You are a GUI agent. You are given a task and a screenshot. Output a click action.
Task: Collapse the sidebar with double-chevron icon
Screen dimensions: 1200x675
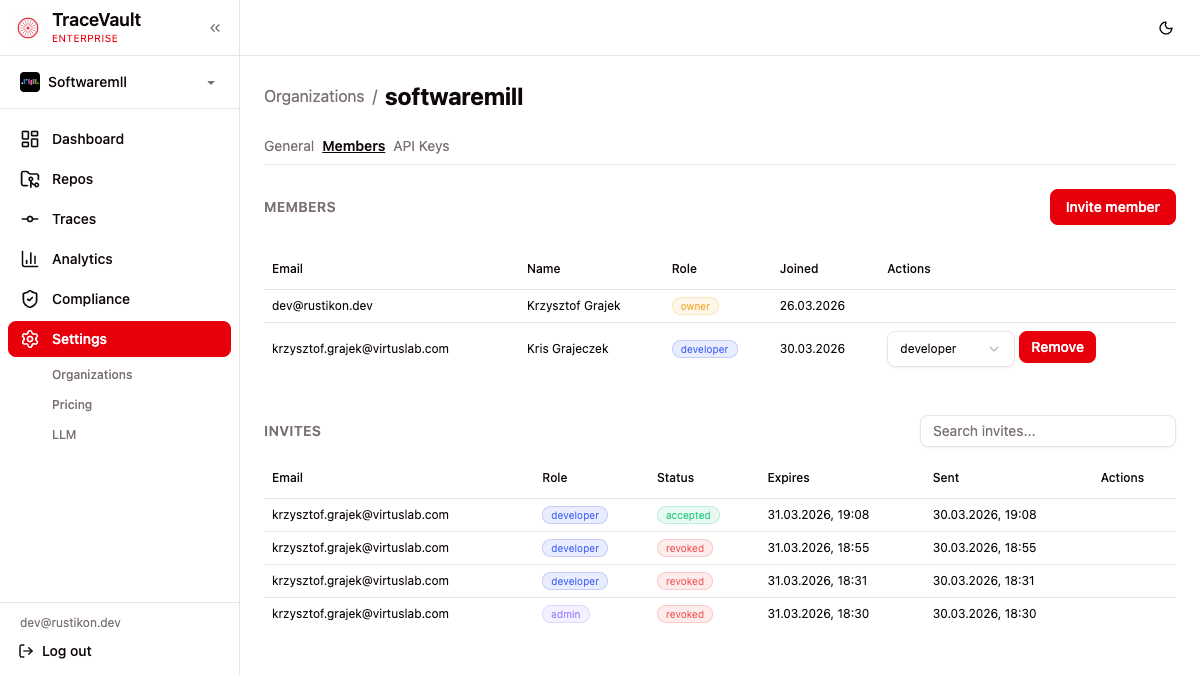pyautogui.click(x=214, y=28)
